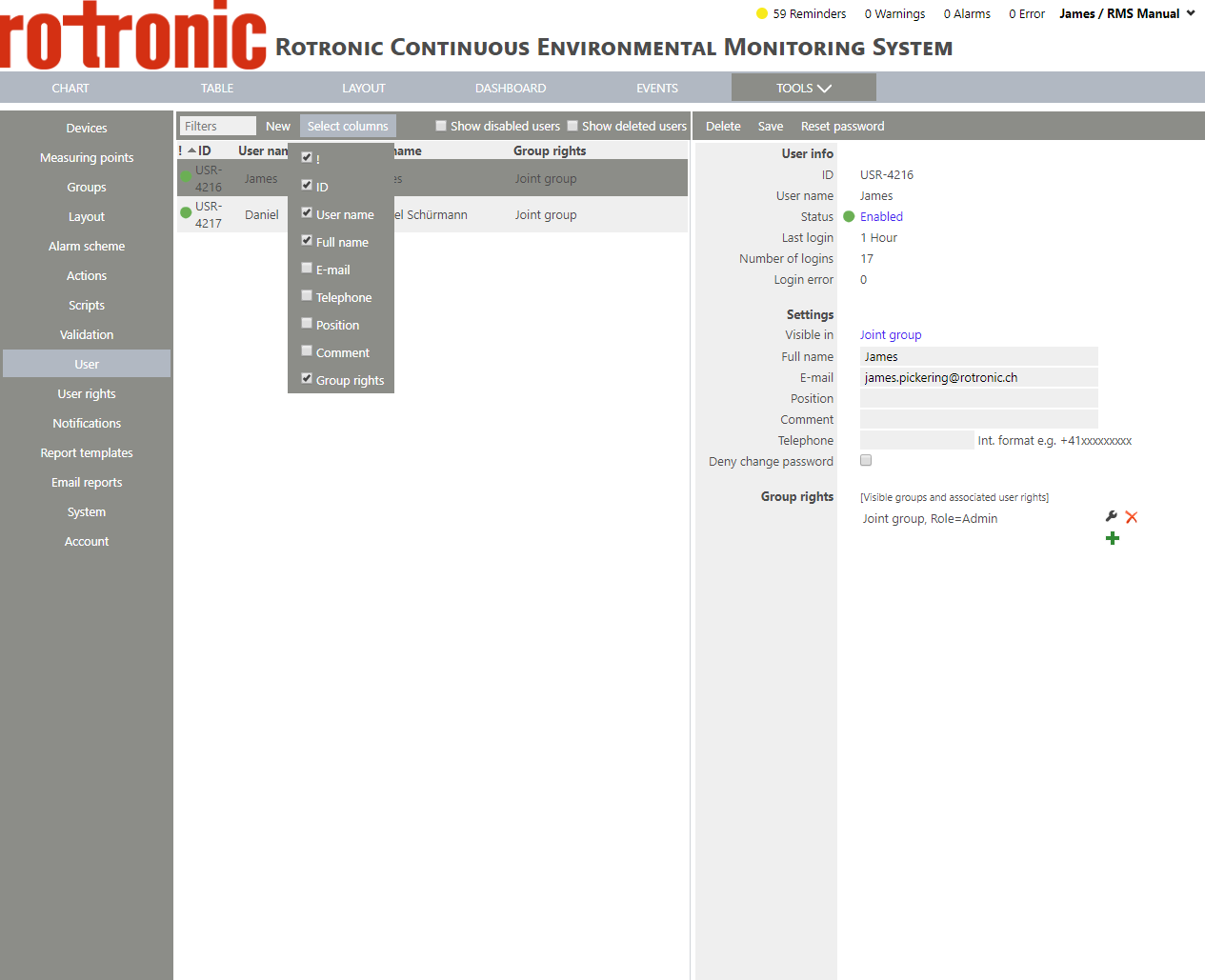Image resolution: width=1205 pixels, height=980 pixels.
Task: Open Notifications in the sidebar
Action: pos(87,423)
